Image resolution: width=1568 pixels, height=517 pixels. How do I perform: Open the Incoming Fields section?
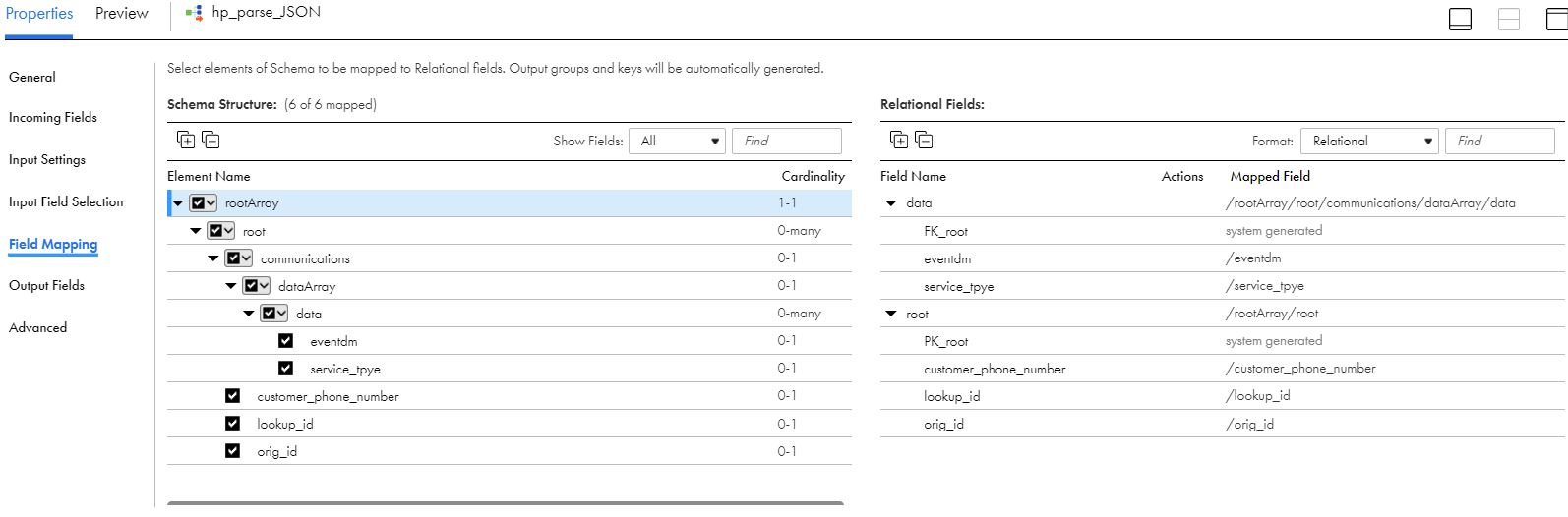click(53, 117)
